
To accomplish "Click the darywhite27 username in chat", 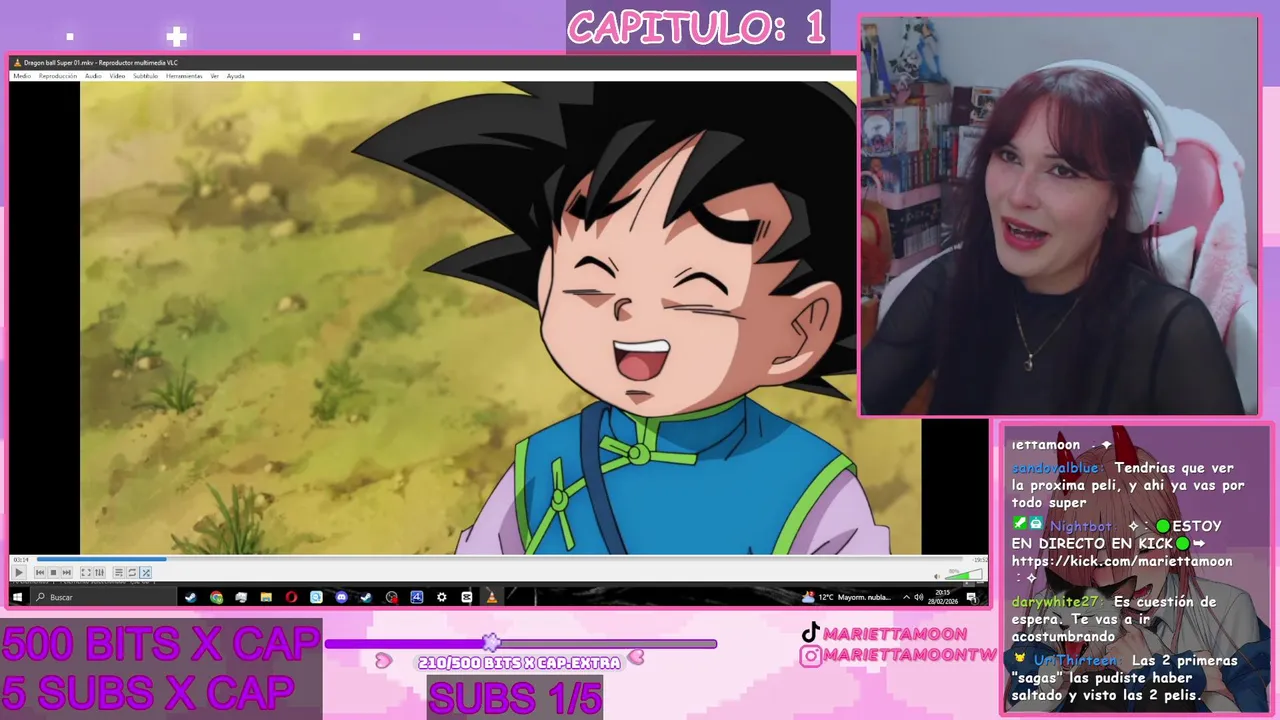I will [1053, 602].
